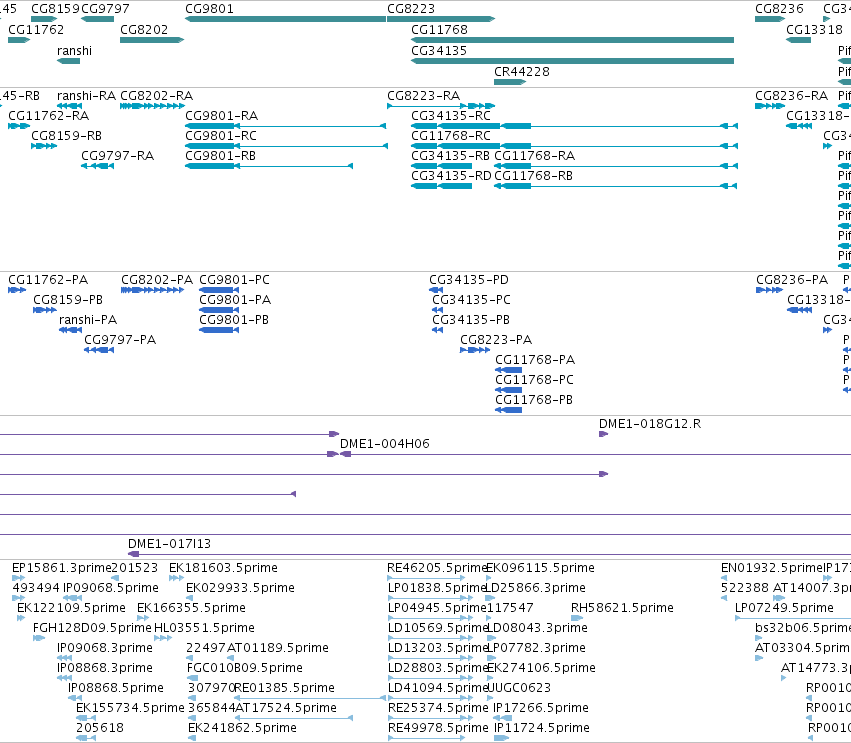Viewport: 851px width, 743px height.
Task: Select EST EK181603.5prime
Action: point(223,568)
